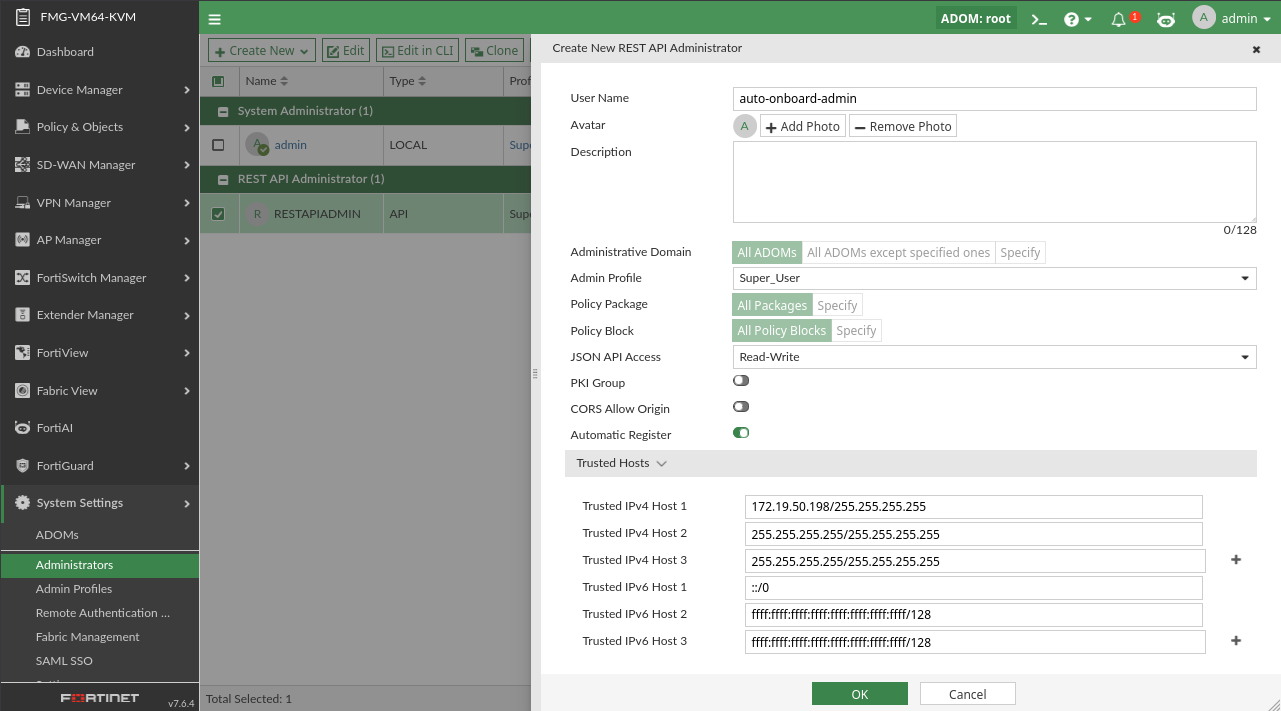Image resolution: width=1281 pixels, height=711 pixels.
Task: Expand Device Manager in the sidebar
Action: point(80,90)
